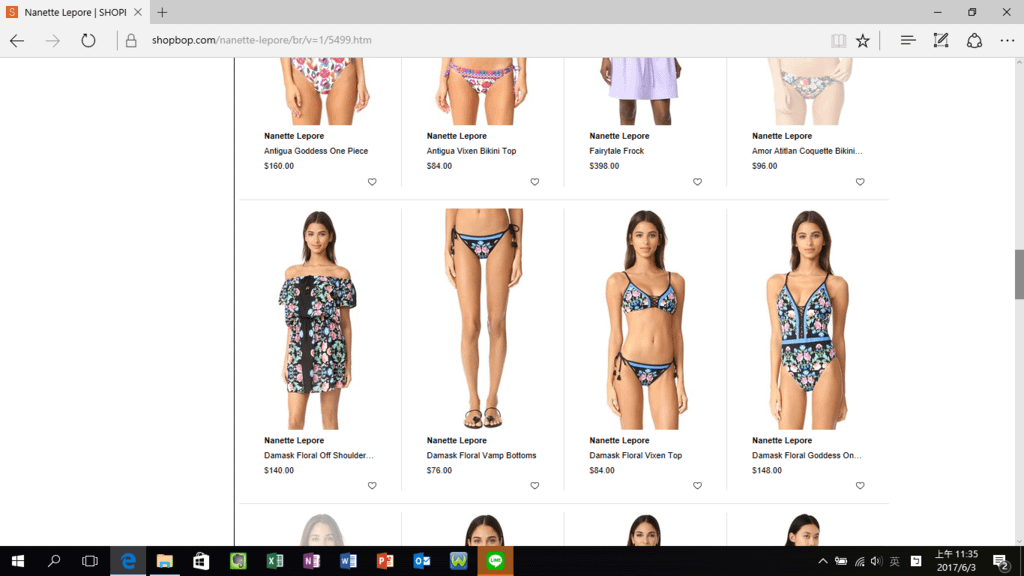Open reading view from the address bar
The width and height of the screenshot is (1024, 576).
click(x=839, y=40)
